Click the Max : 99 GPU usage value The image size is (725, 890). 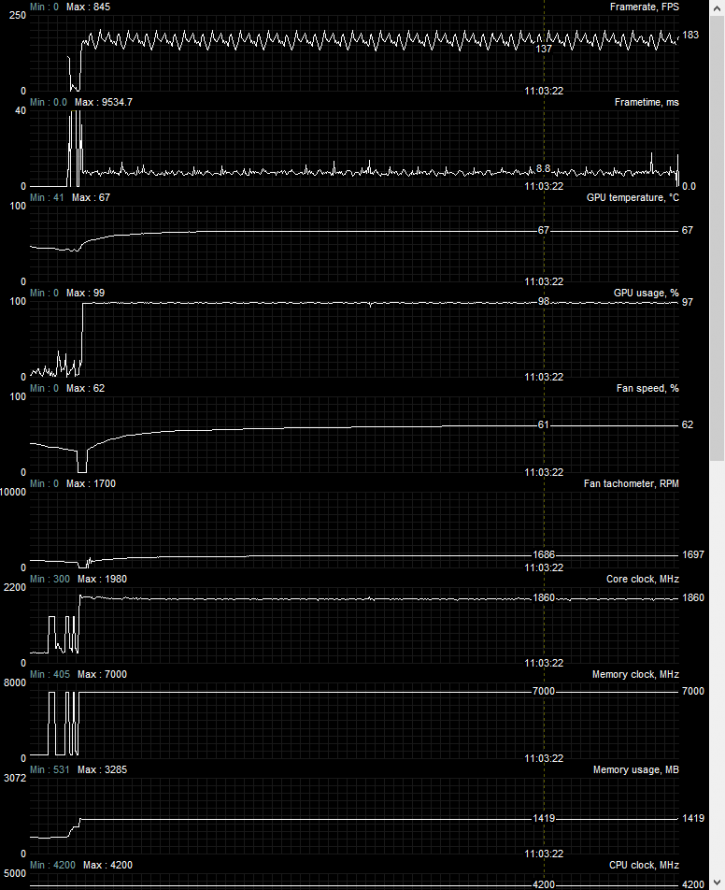85,293
